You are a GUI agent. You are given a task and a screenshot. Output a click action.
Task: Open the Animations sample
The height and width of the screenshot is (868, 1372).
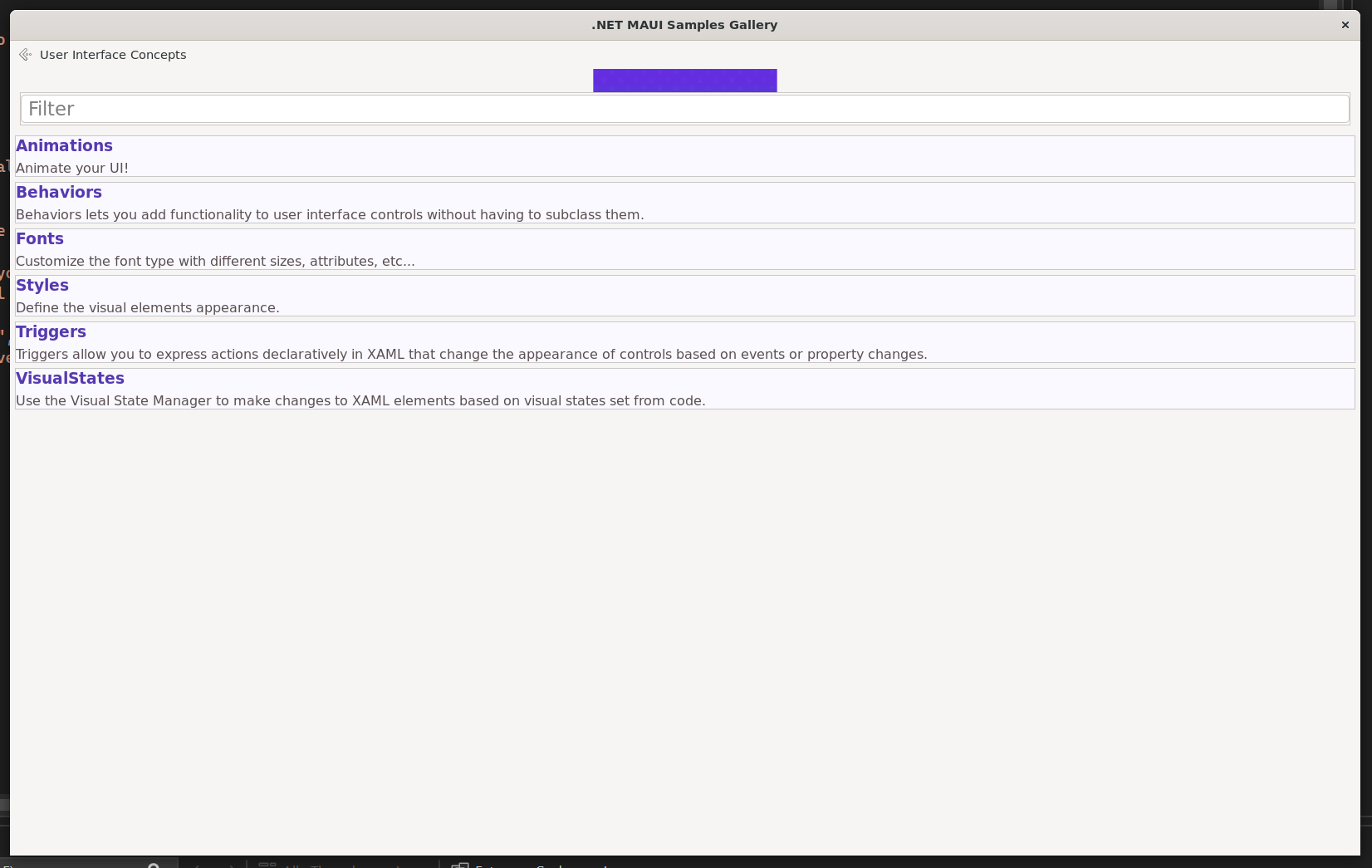click(x=64, y=146)
